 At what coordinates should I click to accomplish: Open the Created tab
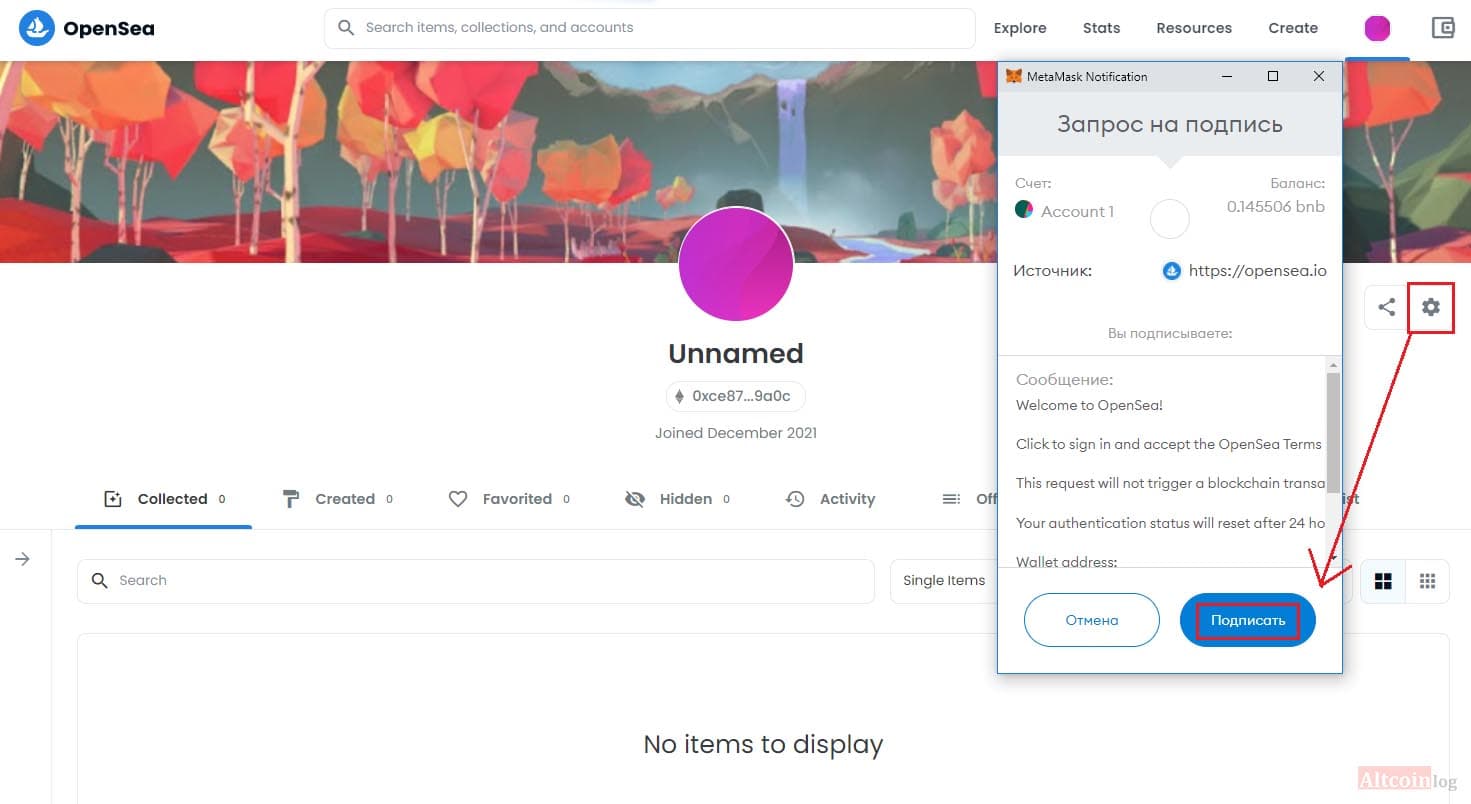[x=337, y=499]
